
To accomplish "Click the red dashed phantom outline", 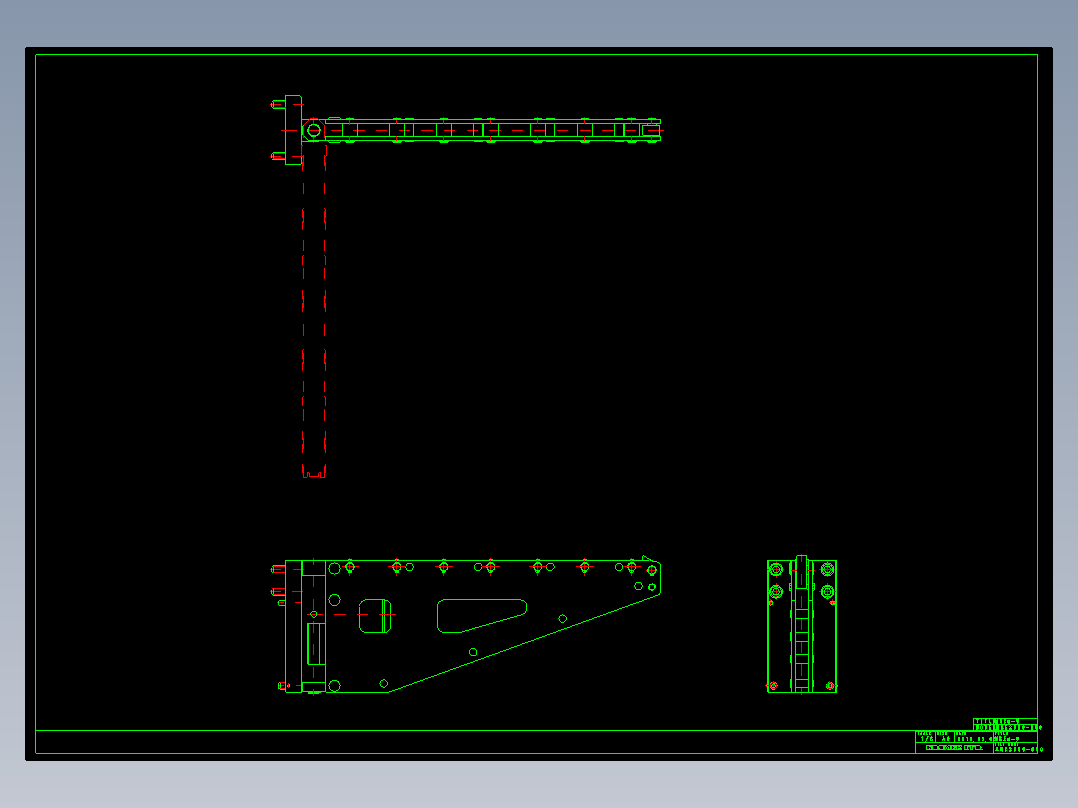I will [x=314, y=311].
